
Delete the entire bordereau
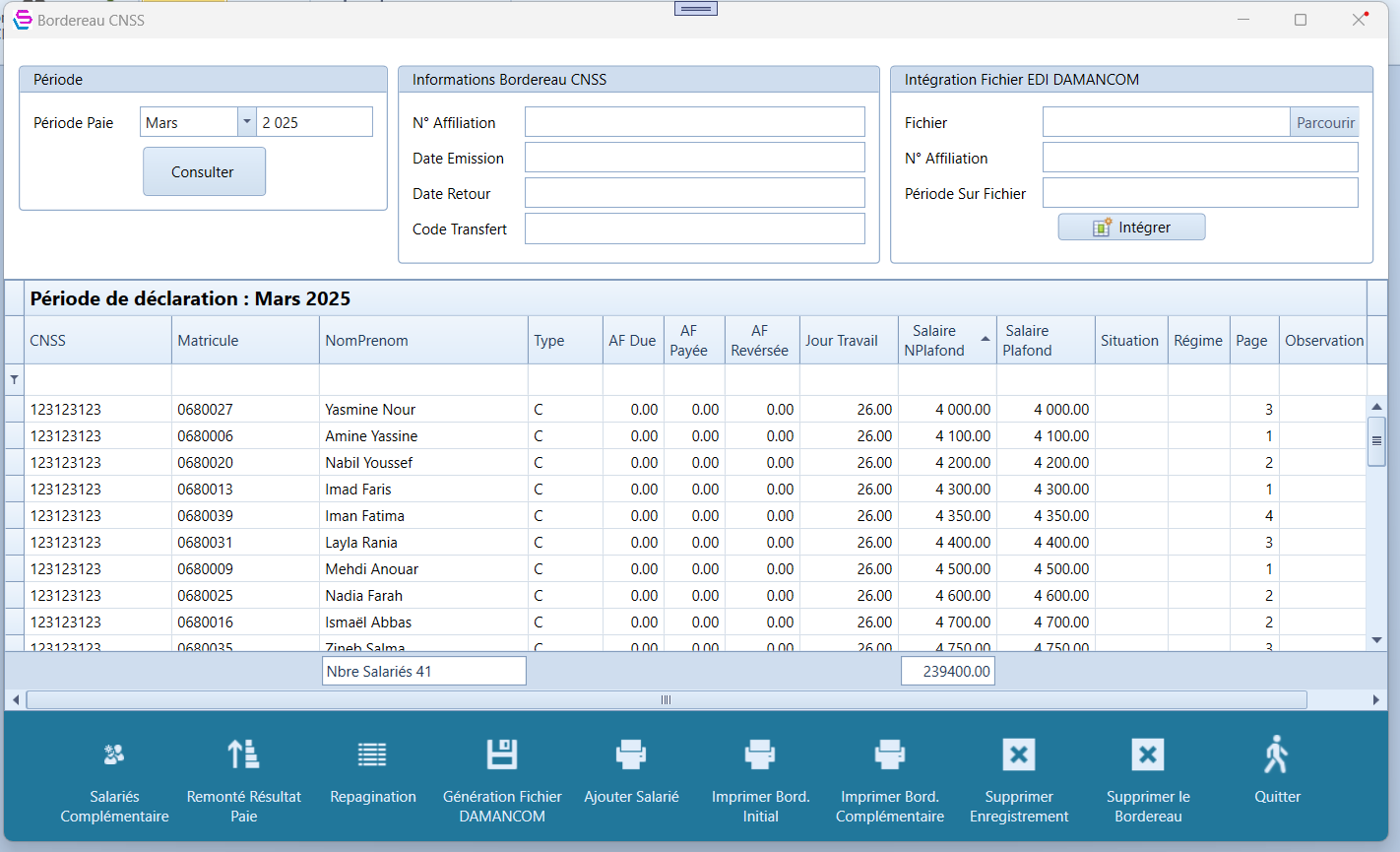(1148, 755)
